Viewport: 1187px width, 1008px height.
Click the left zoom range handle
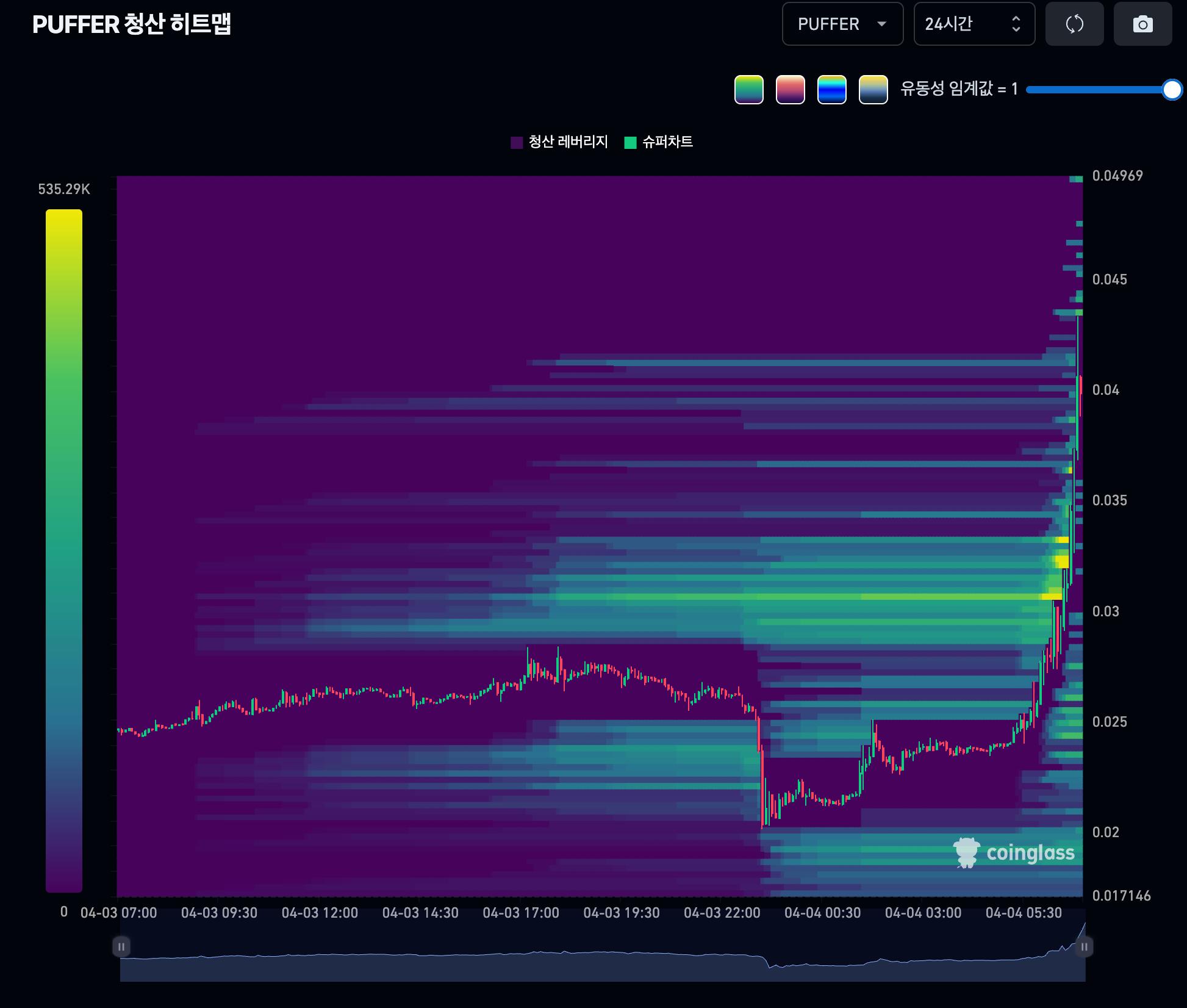pyautogui.click(x=121, y=946)
